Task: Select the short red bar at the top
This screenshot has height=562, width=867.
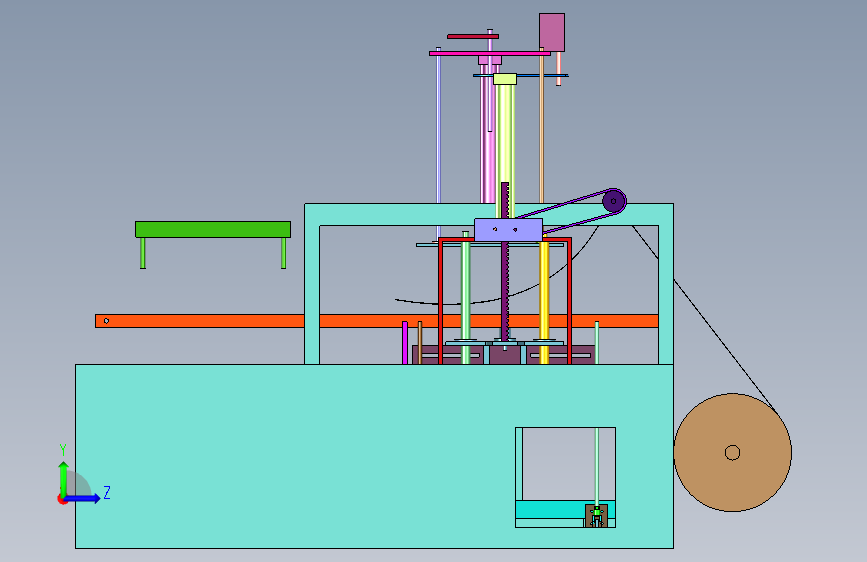Action: [473, 37]
